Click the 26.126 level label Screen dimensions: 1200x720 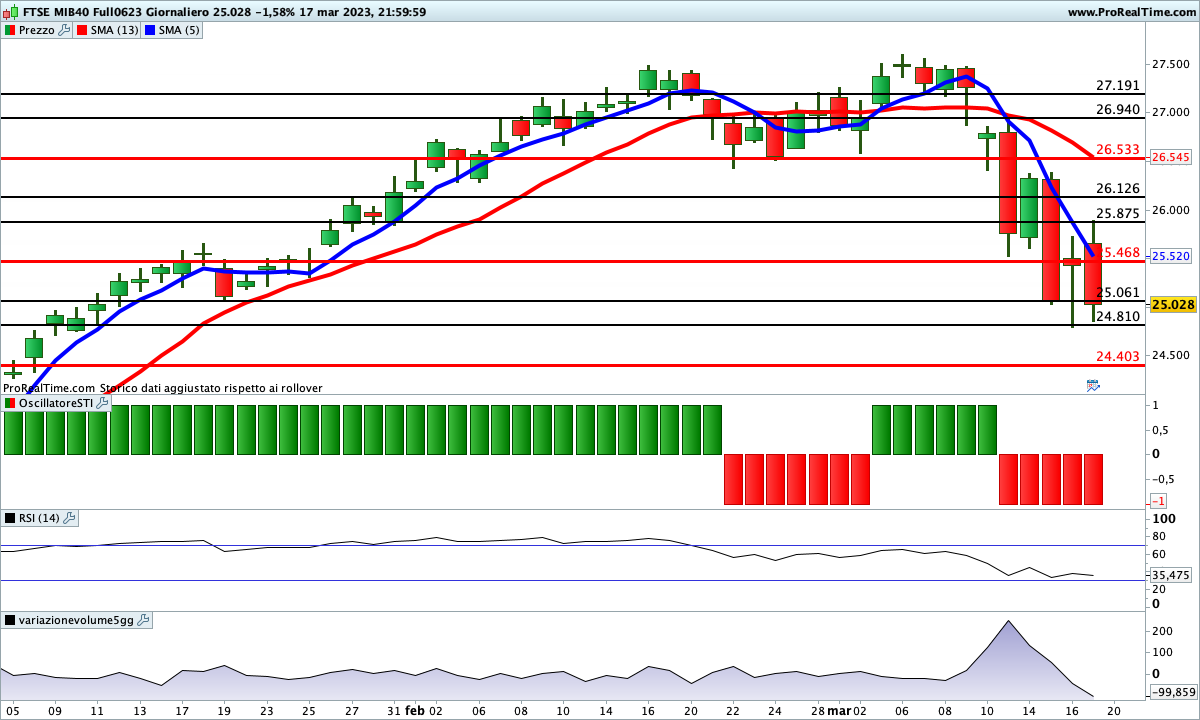click(1118, 188)
